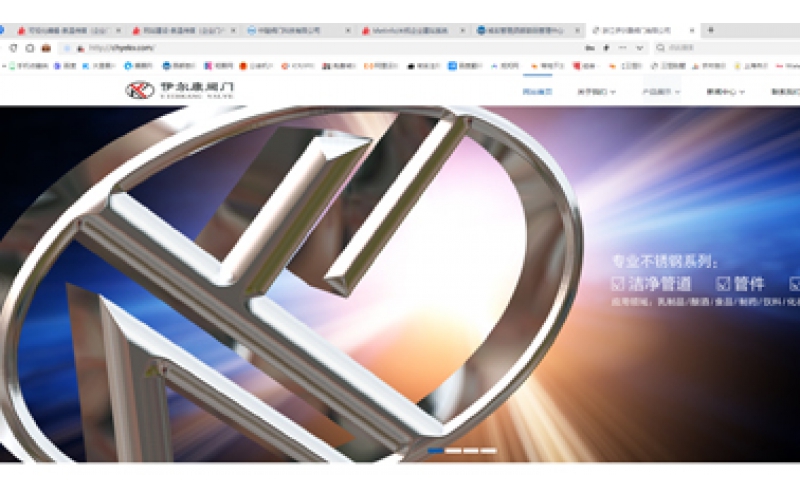Image resolution: width=800 pixels, height=500 pixels.
Task: Click the browser reload icon
Action: tap(13, 48)
